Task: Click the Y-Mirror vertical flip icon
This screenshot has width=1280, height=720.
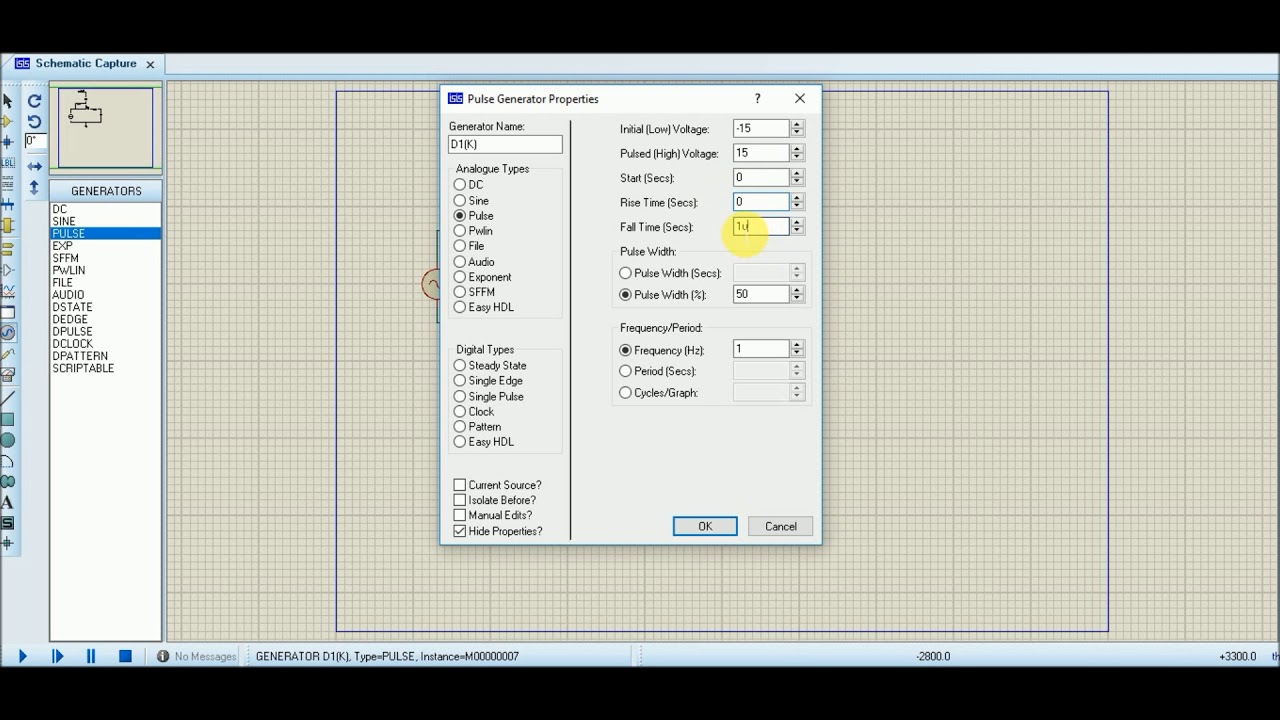Action: [x=34, y=187]
